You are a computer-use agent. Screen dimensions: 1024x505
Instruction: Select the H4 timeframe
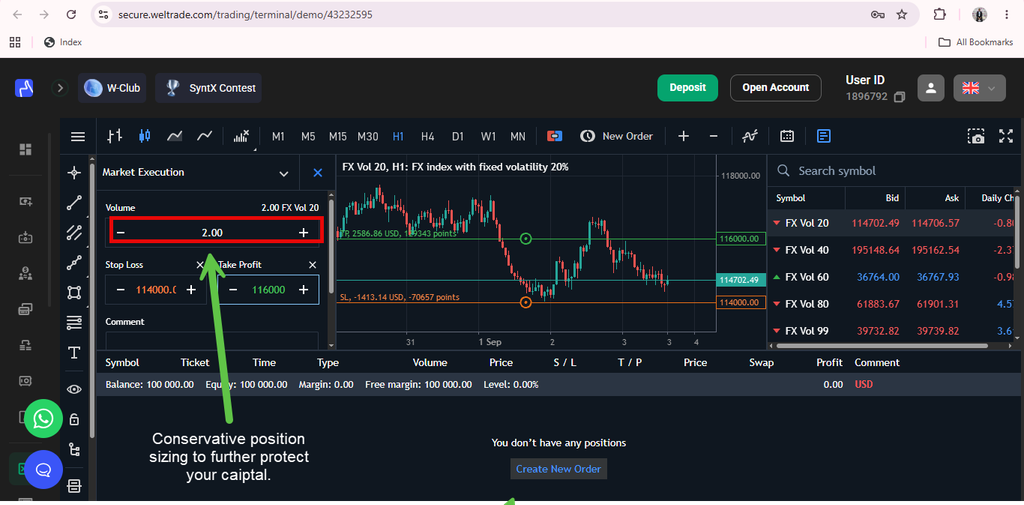[428, 137]
